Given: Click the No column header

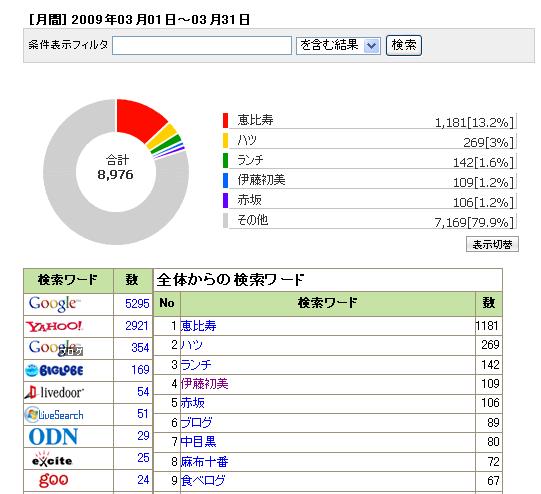Looking at the screenshot, I should click(x=167, y=303).
